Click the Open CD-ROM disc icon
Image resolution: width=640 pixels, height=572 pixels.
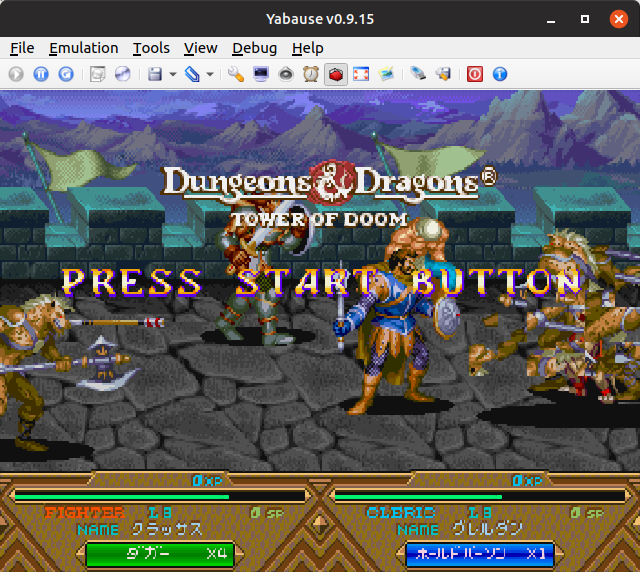[x=122, y=74]
